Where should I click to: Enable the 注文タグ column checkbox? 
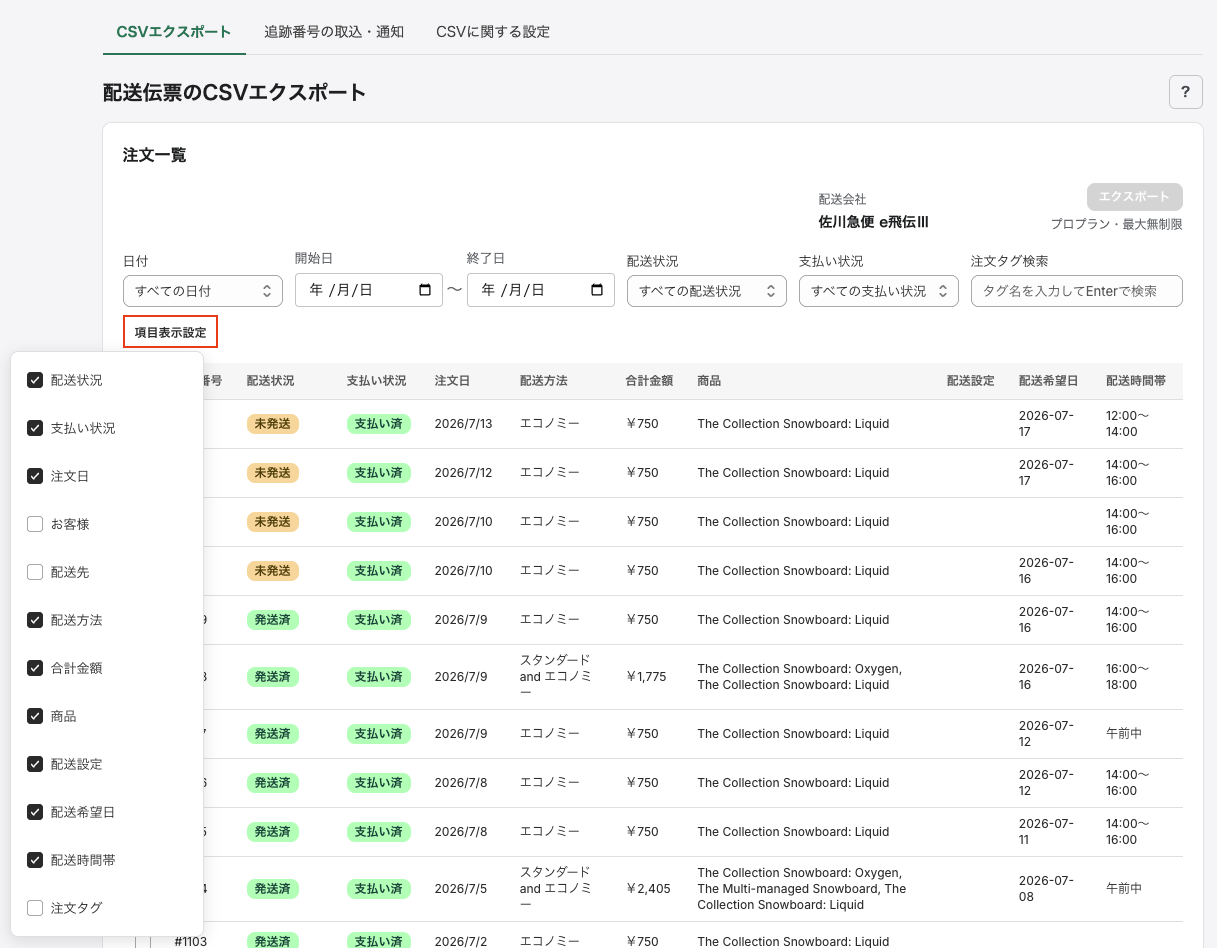click(x=35, y=908)
